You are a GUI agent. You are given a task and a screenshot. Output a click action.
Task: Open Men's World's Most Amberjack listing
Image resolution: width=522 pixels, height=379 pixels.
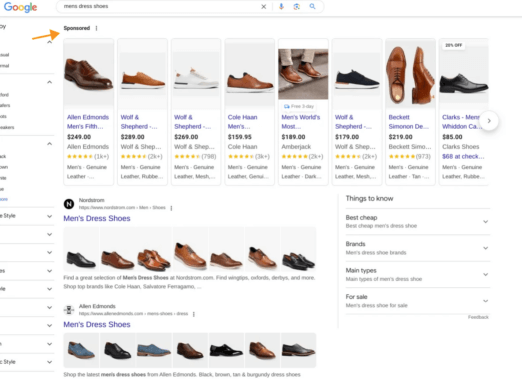coord(301,122)
